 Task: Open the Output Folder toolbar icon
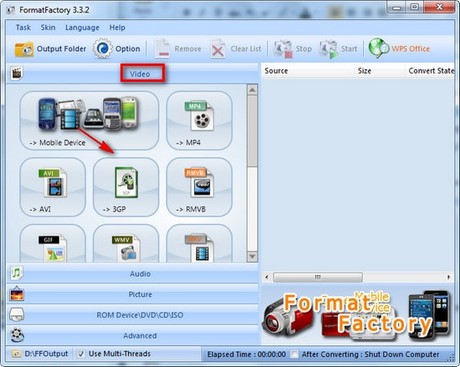point(24,49)
